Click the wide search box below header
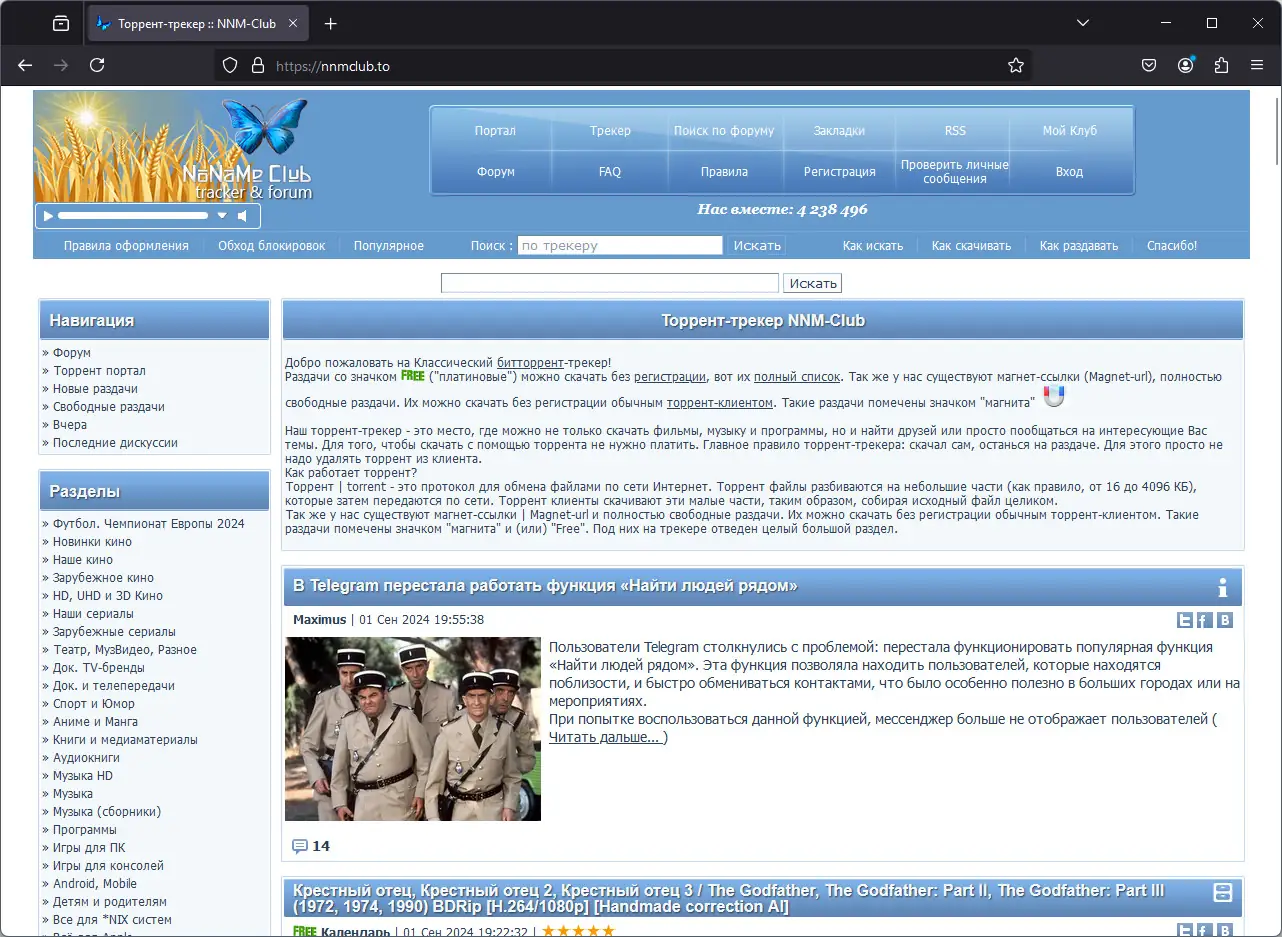The image size is (1282, 937). coord(610,283)
